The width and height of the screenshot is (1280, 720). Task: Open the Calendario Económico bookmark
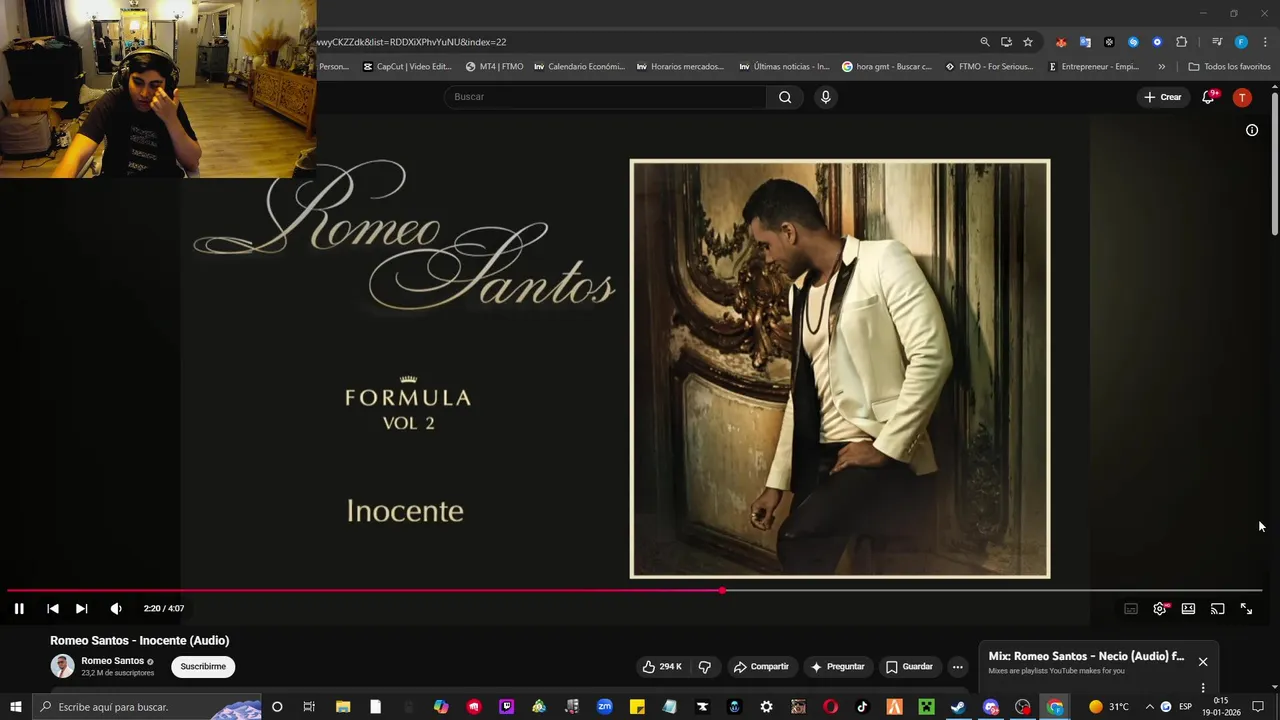(x=579, y=67)
